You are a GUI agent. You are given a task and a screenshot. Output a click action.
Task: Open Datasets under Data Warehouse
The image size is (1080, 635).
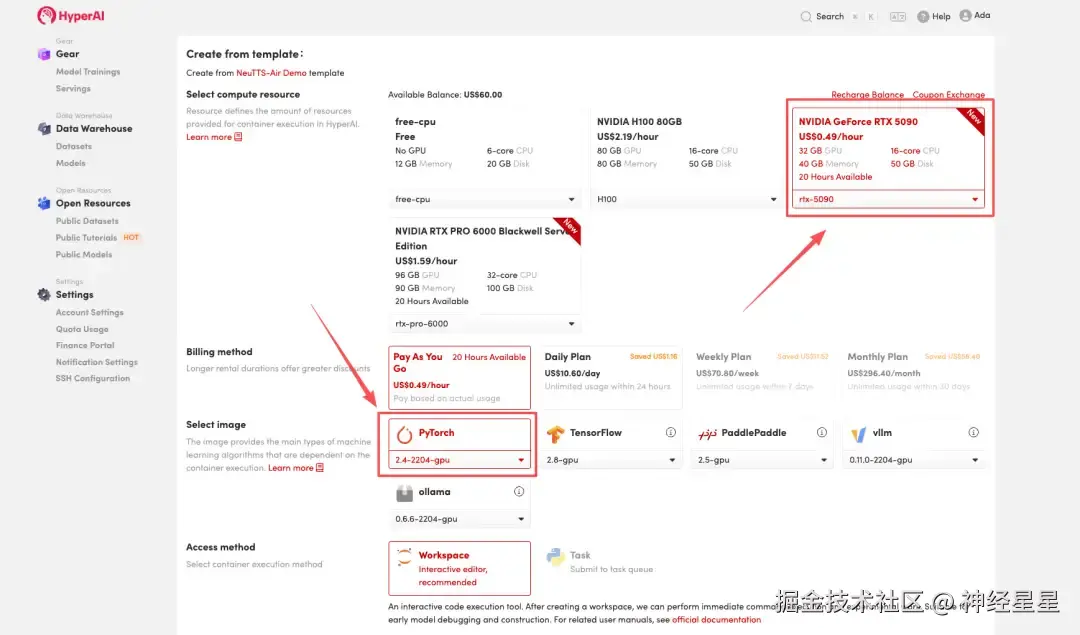pyautogui.click(x=74, y=147)
